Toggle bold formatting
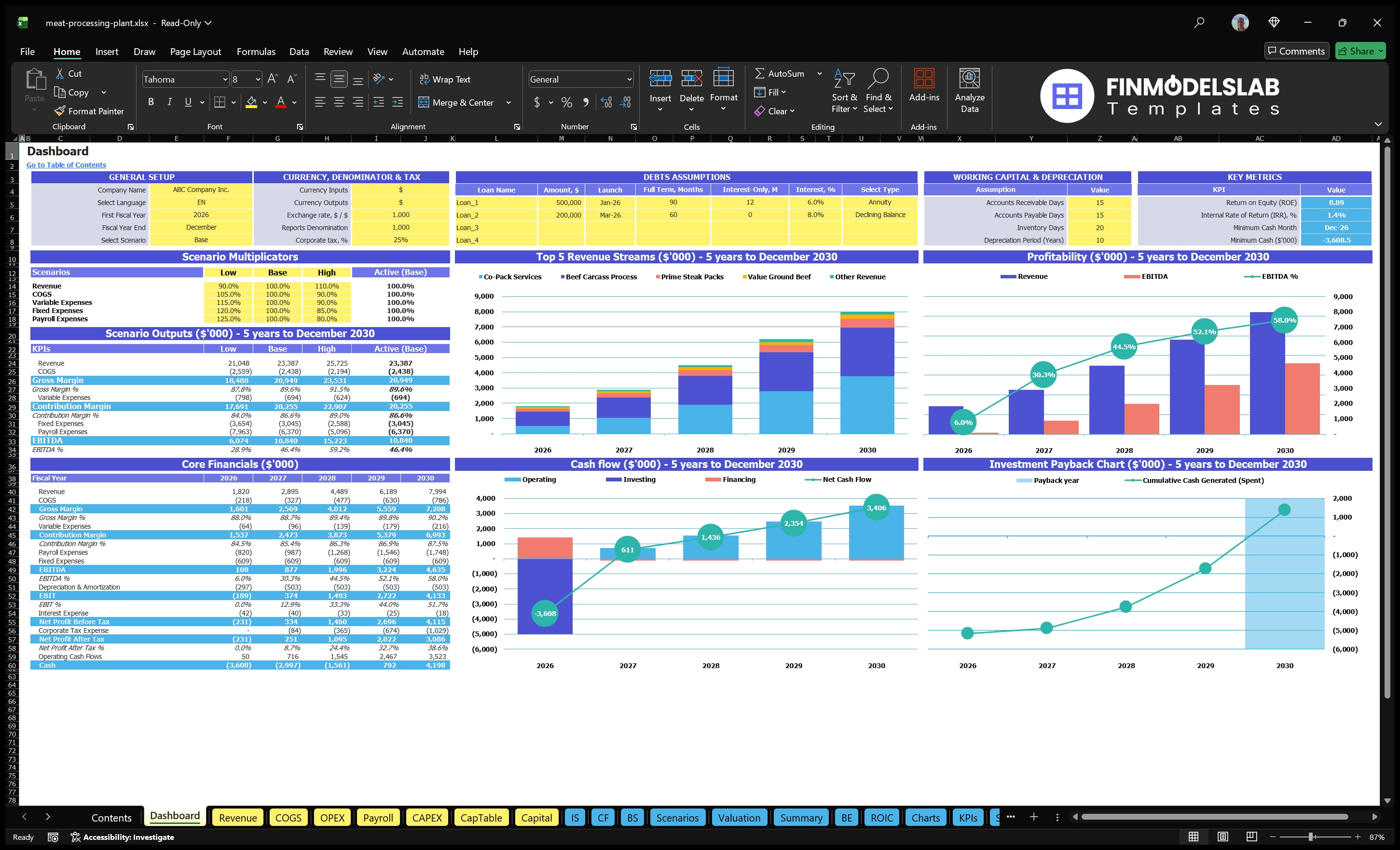1400x850 pixels. click(151, 102)
